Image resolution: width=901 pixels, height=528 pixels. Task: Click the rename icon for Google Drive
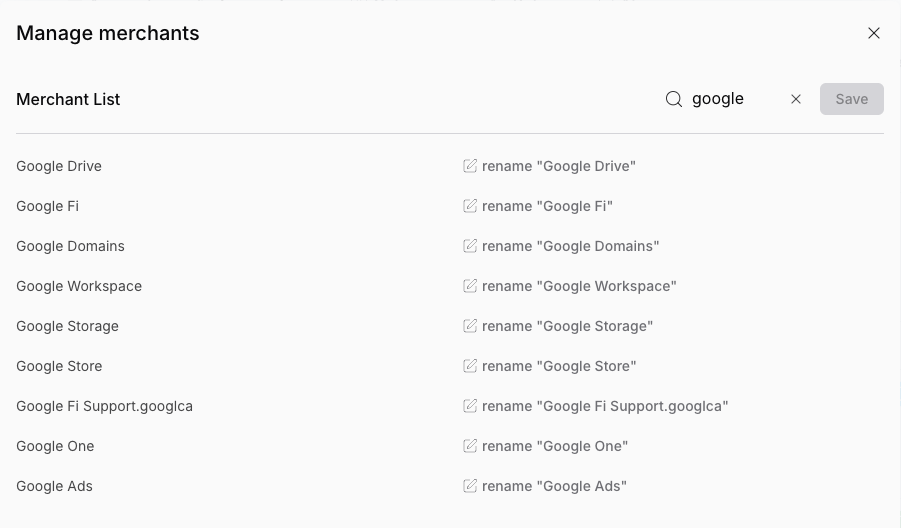(x=470, y=166)
